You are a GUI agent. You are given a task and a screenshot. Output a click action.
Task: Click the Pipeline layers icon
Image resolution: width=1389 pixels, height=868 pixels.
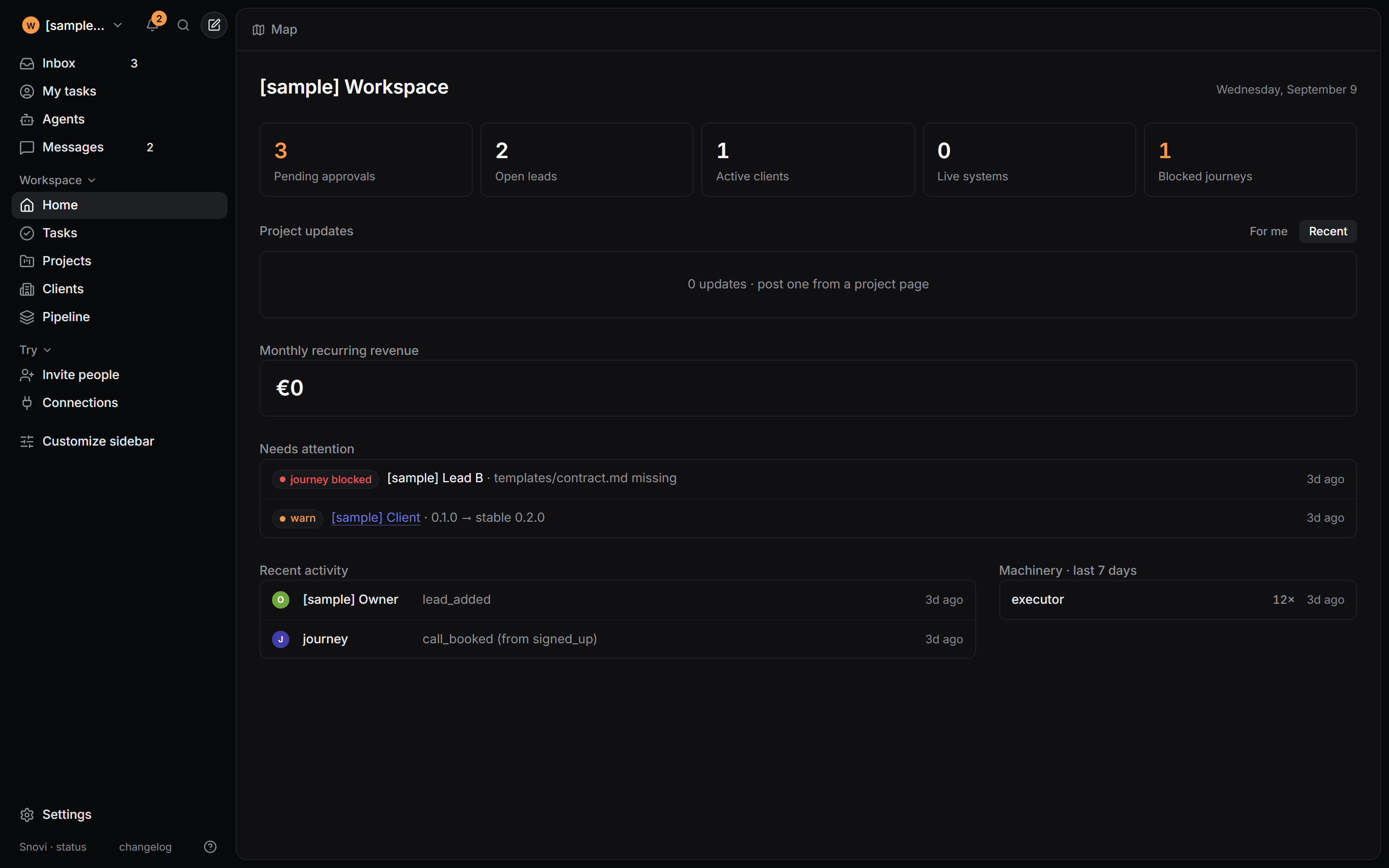pos(27,317)
